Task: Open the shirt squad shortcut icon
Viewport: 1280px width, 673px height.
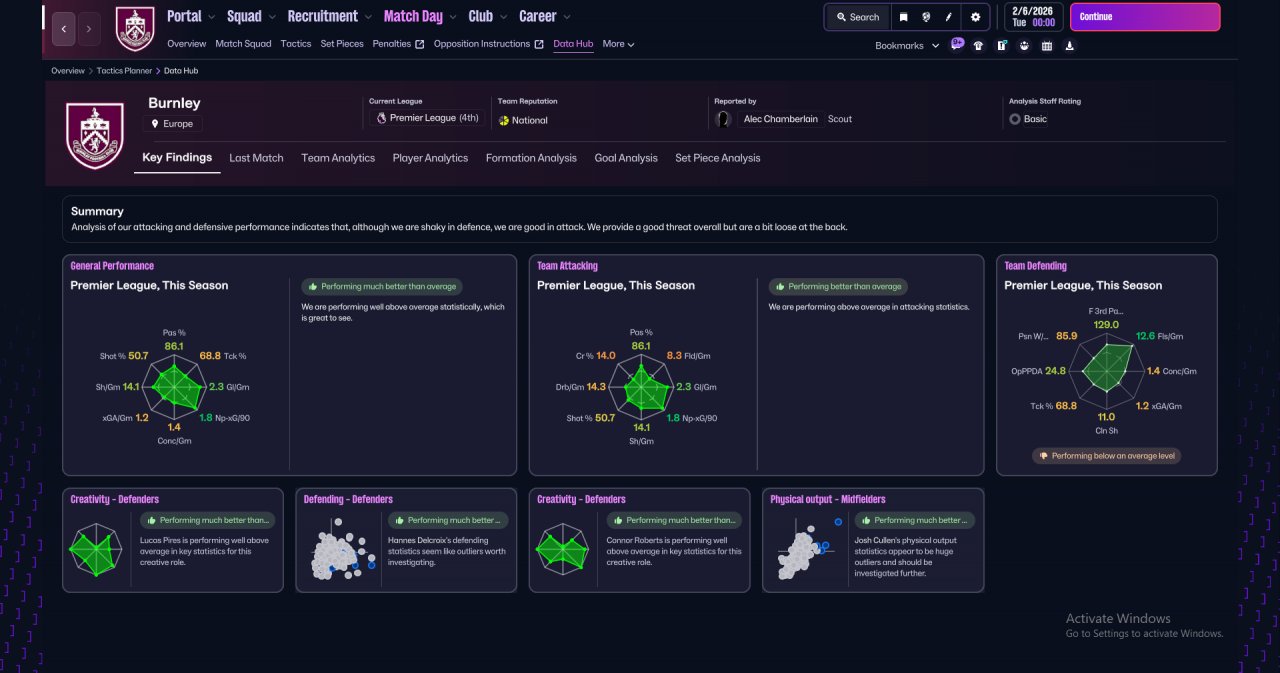Action: [978, 45]
